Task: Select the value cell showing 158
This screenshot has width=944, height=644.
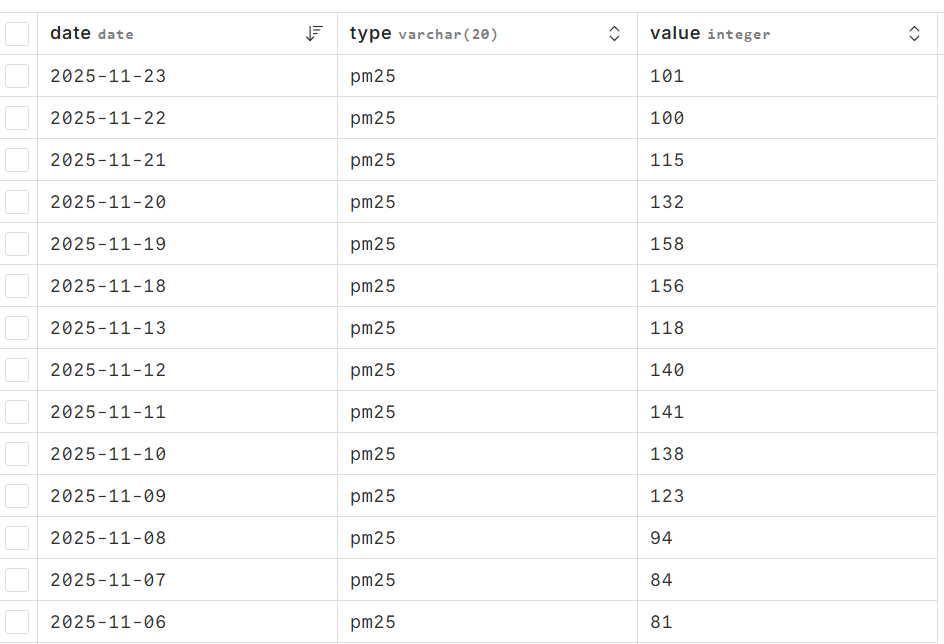Action: [667, 244]
